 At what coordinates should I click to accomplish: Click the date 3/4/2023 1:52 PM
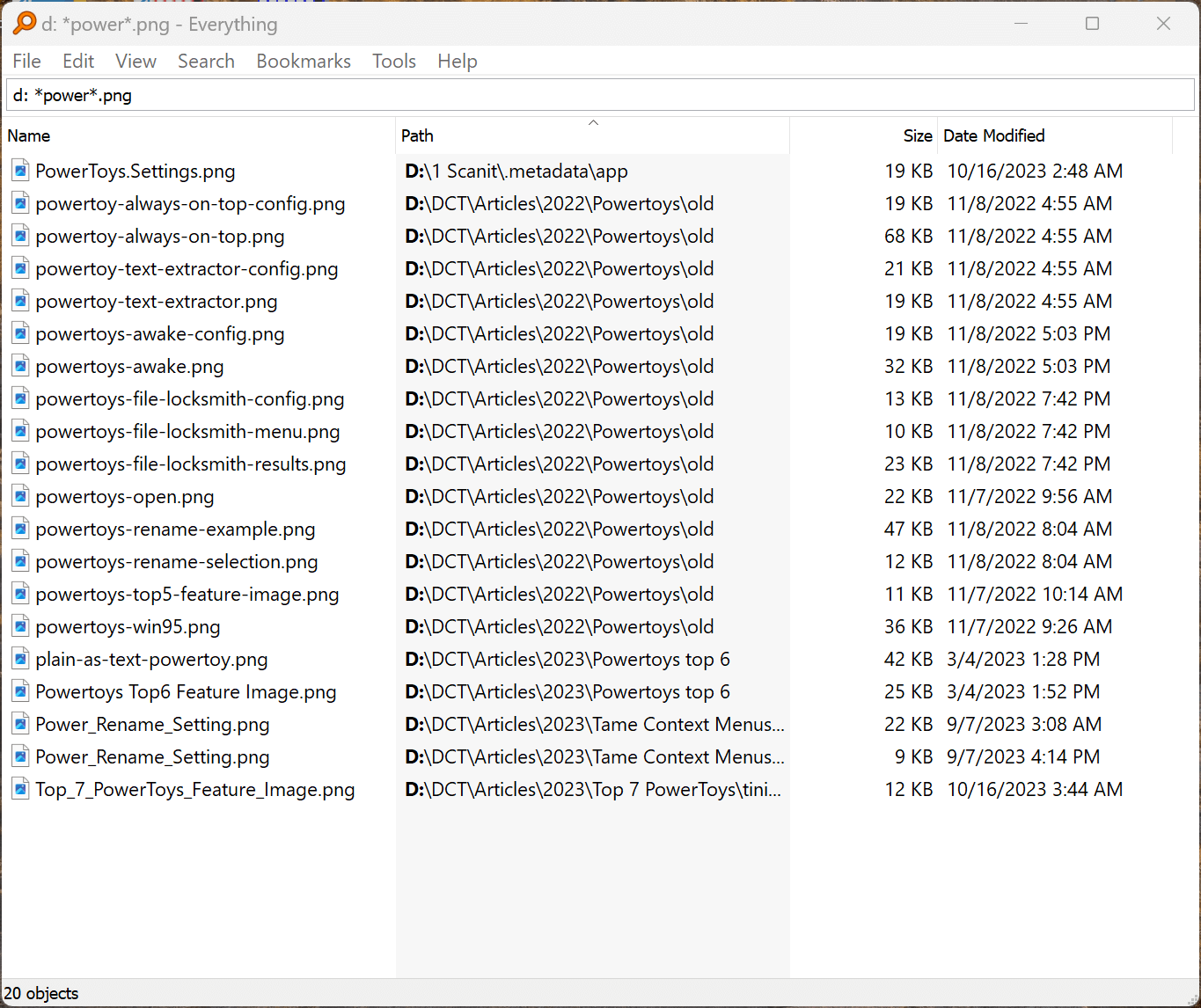[1023, 691]
